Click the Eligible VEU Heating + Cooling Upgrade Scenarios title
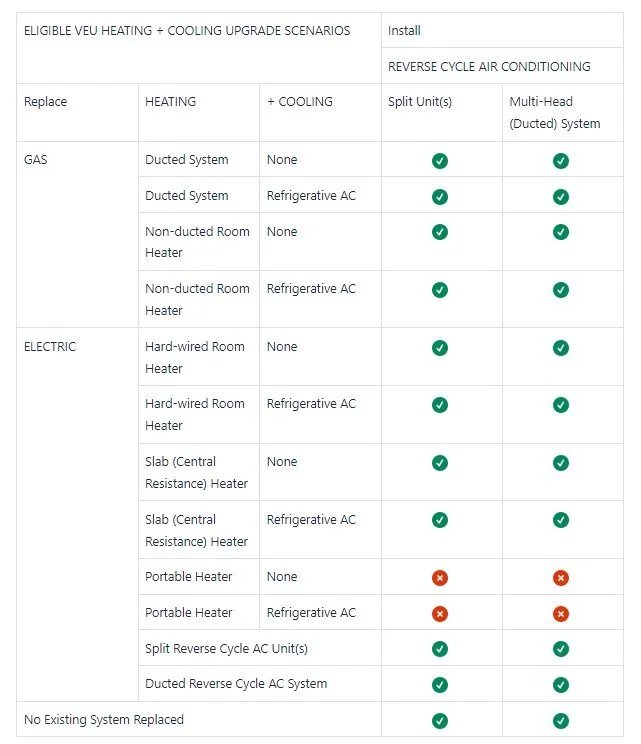The image size is (641, 744). (x=187, y=30)
